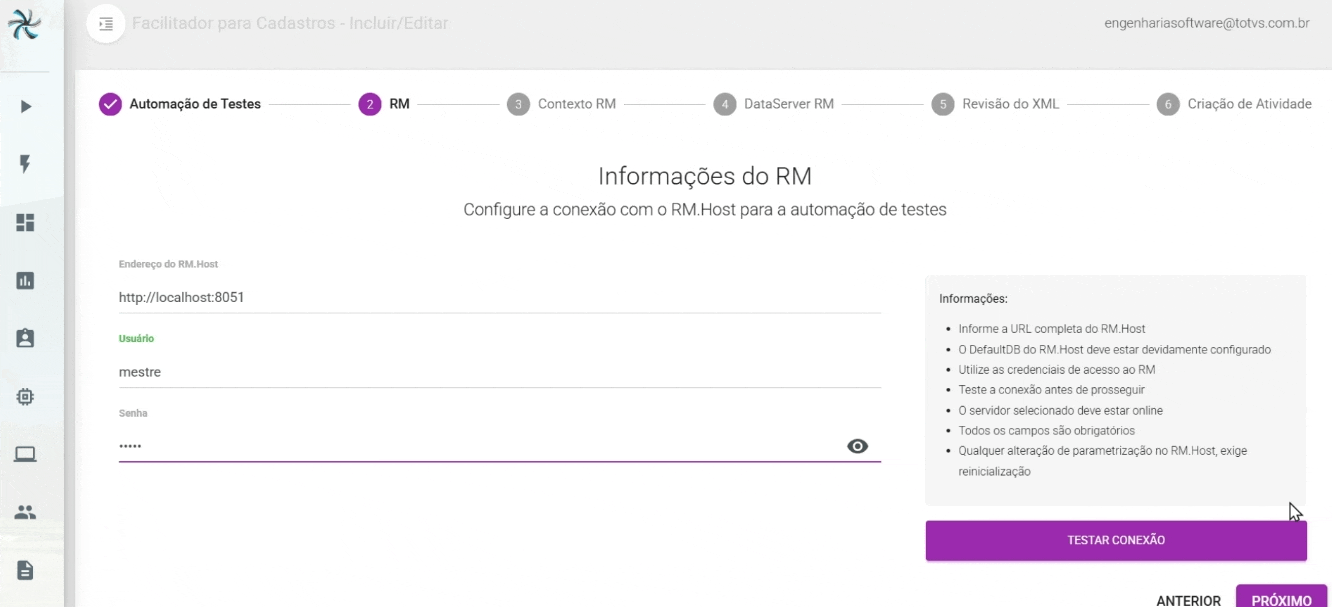Open the ID badge sidebar icon
The width and height of the screenshot is (1332, 607).
(26, 339)
